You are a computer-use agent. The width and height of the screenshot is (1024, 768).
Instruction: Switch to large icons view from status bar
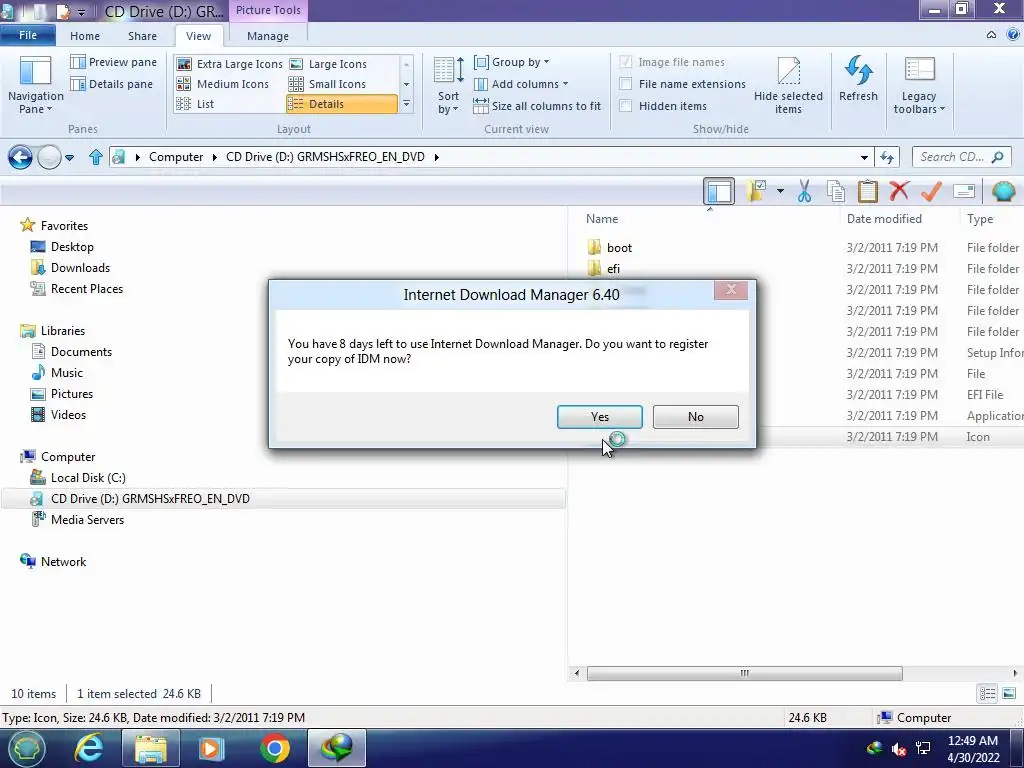[x=1009, y=694]
